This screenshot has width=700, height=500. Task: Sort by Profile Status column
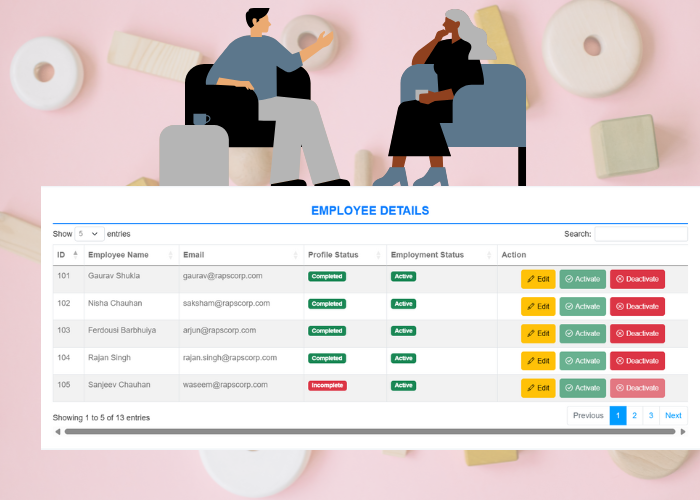pyautogui.click(x=345, y=255)
